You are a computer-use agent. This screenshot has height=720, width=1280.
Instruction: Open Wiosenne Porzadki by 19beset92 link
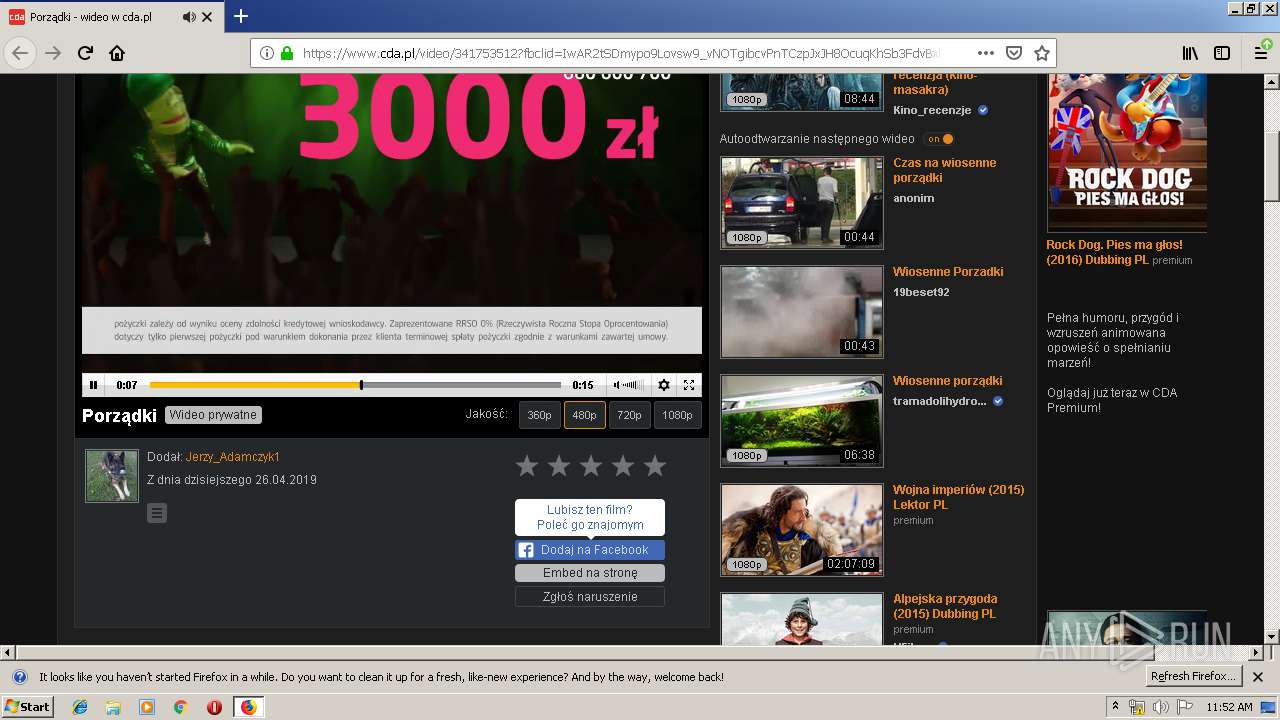coord(948,272)
